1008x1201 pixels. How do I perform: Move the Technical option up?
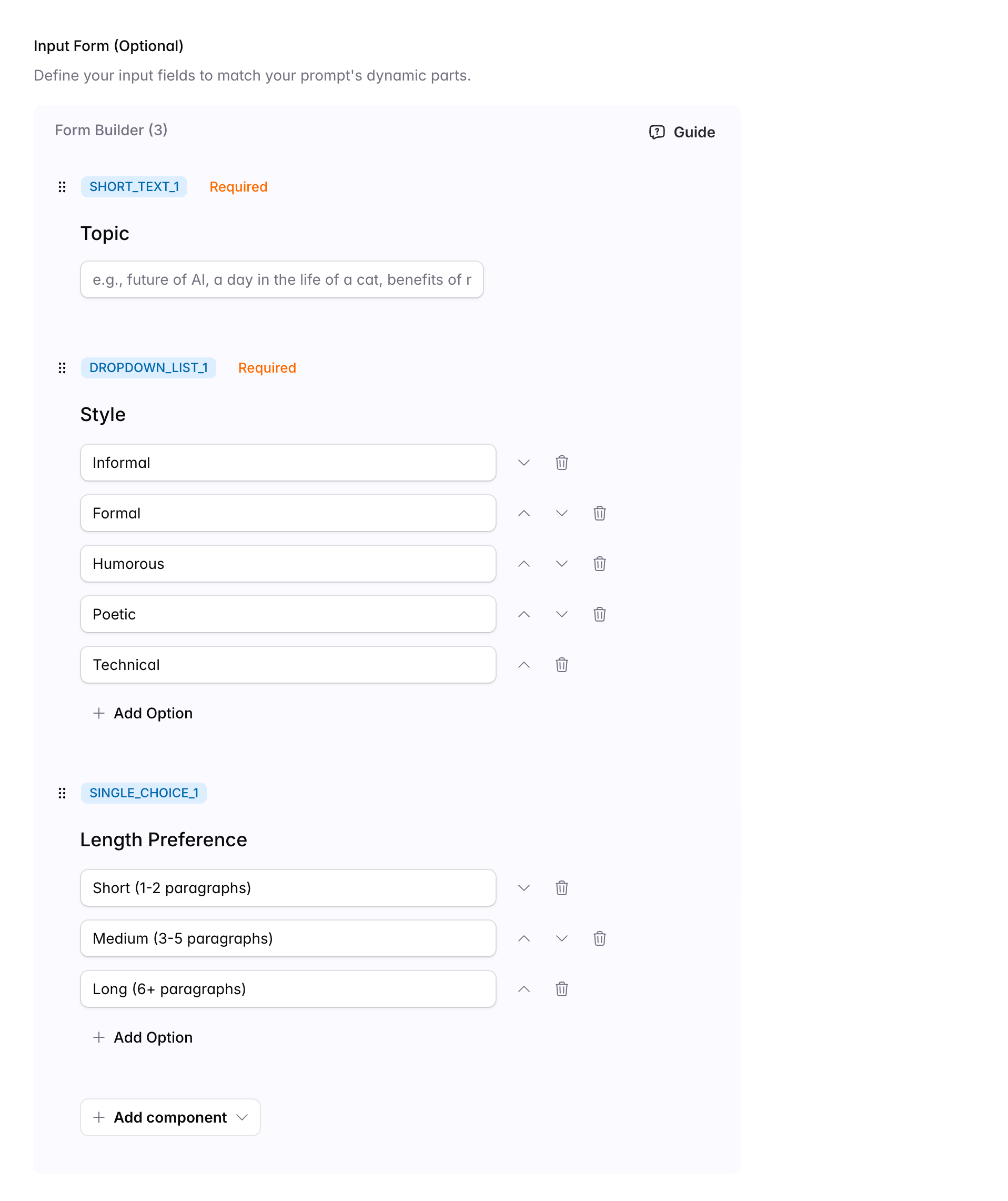523,665
